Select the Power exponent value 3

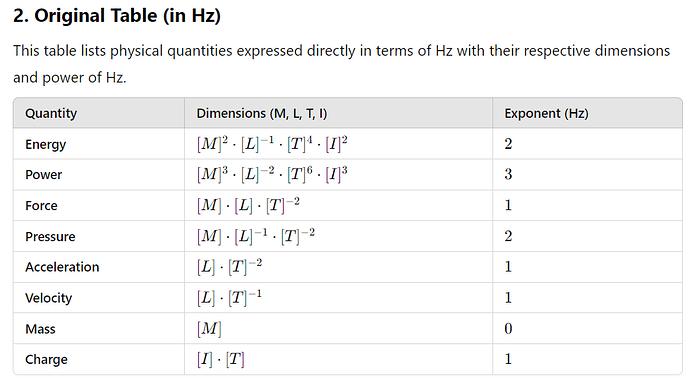point(508,175)
